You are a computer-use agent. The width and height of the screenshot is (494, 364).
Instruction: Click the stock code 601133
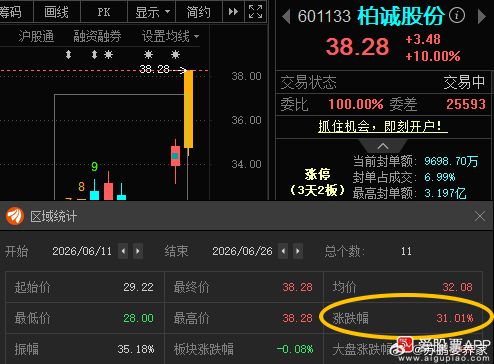click(x=324, y=16)
